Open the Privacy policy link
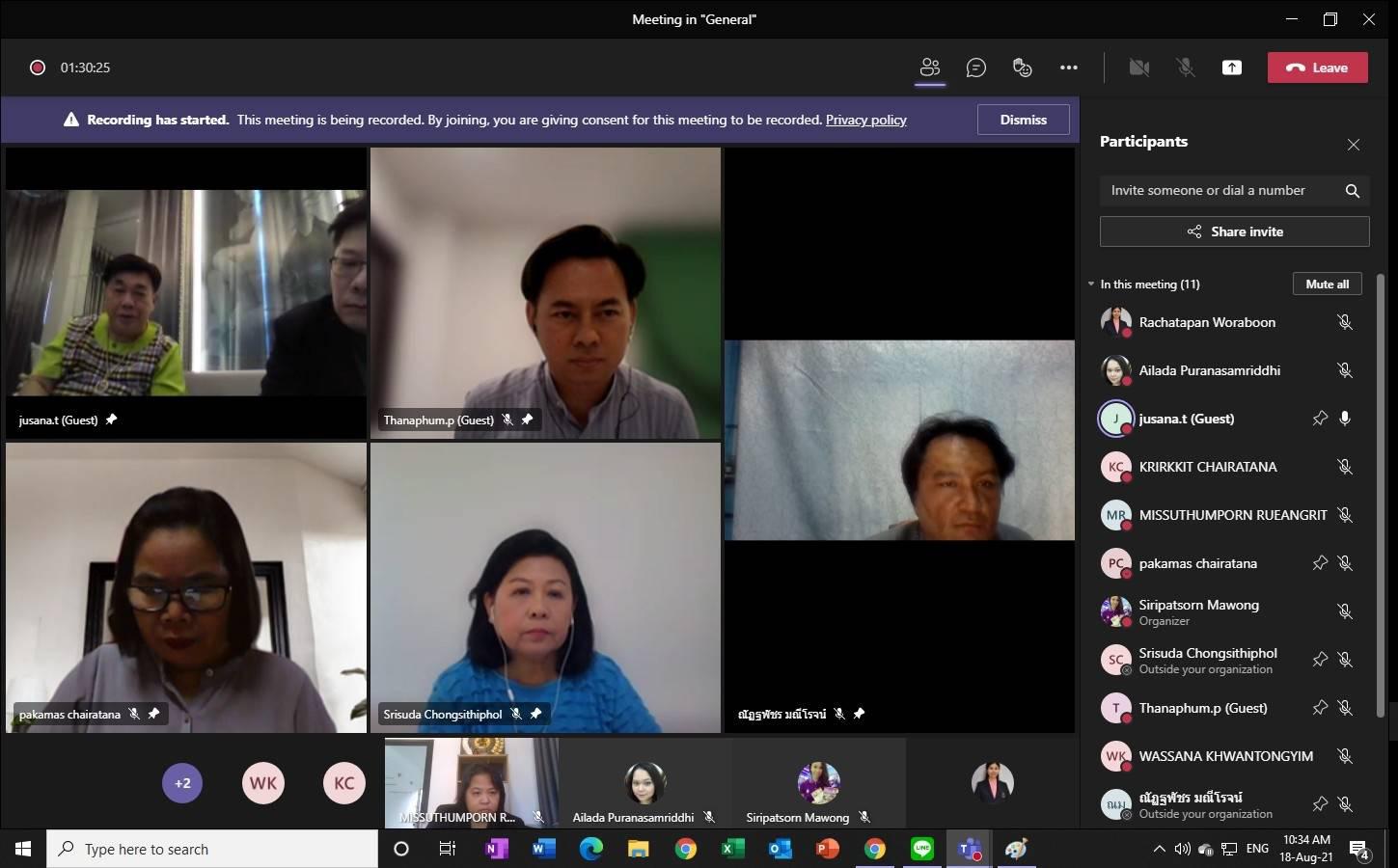The height and width of the screenshot is (868, 1398). click(866, 120)
